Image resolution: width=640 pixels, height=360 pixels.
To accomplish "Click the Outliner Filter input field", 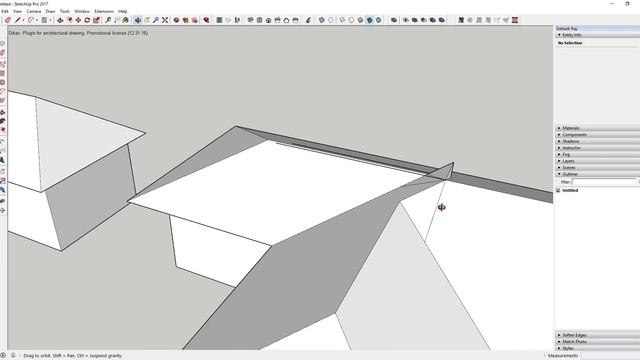I will pos(604,182).
